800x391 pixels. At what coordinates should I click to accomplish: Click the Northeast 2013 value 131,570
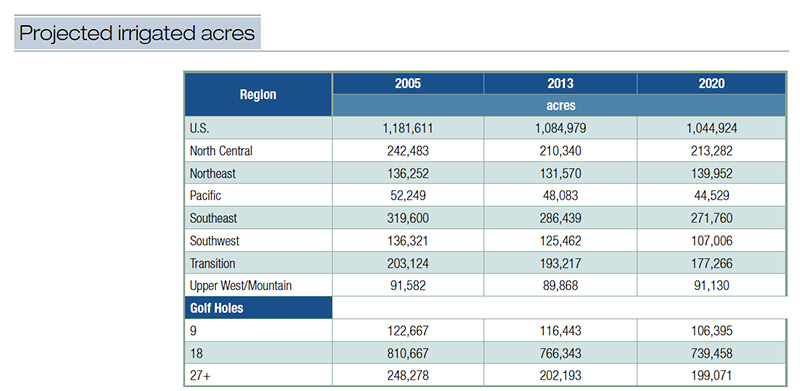pyautogui.click(x=561, y=173)
